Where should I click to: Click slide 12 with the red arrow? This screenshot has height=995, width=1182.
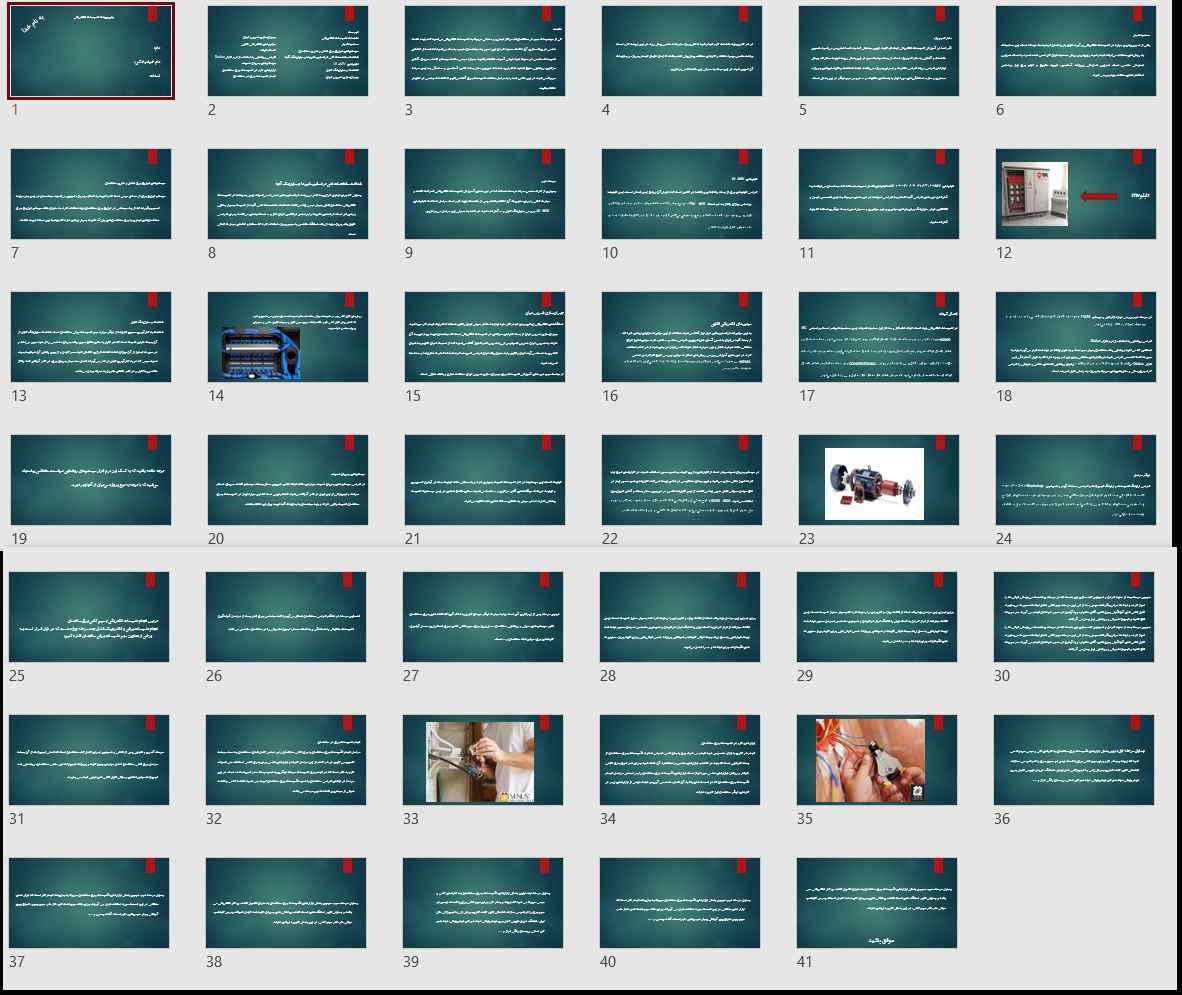pyautogui.click(x=1076, y=194)
